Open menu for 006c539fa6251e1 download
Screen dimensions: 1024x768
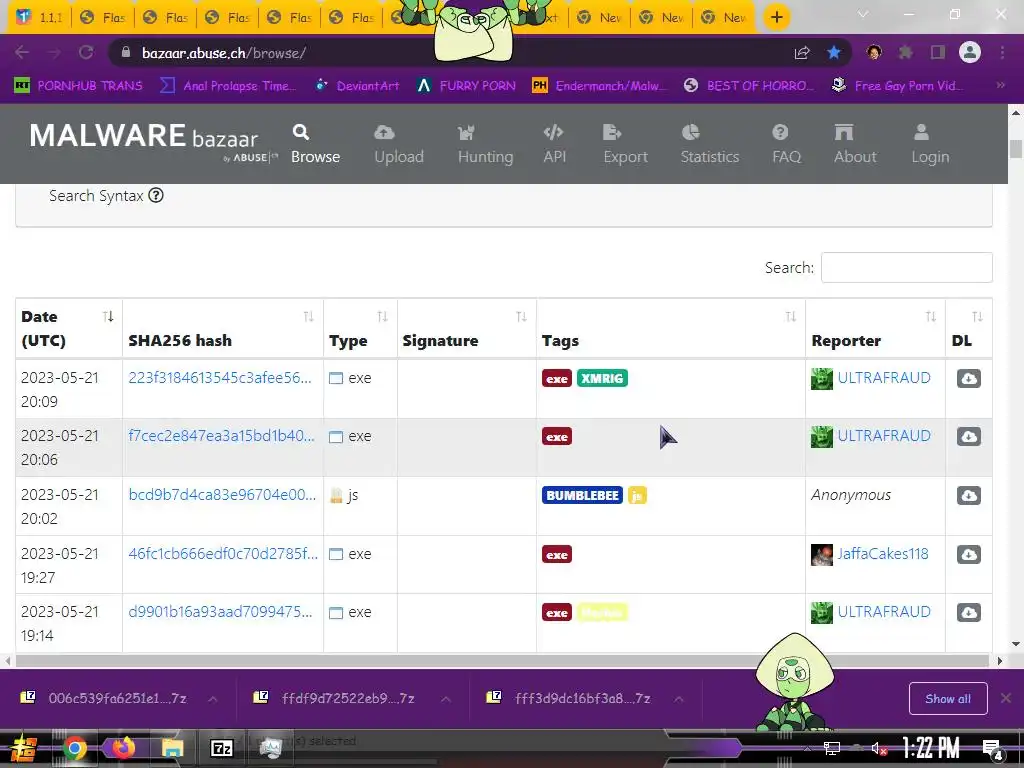[x=213, y=699]
